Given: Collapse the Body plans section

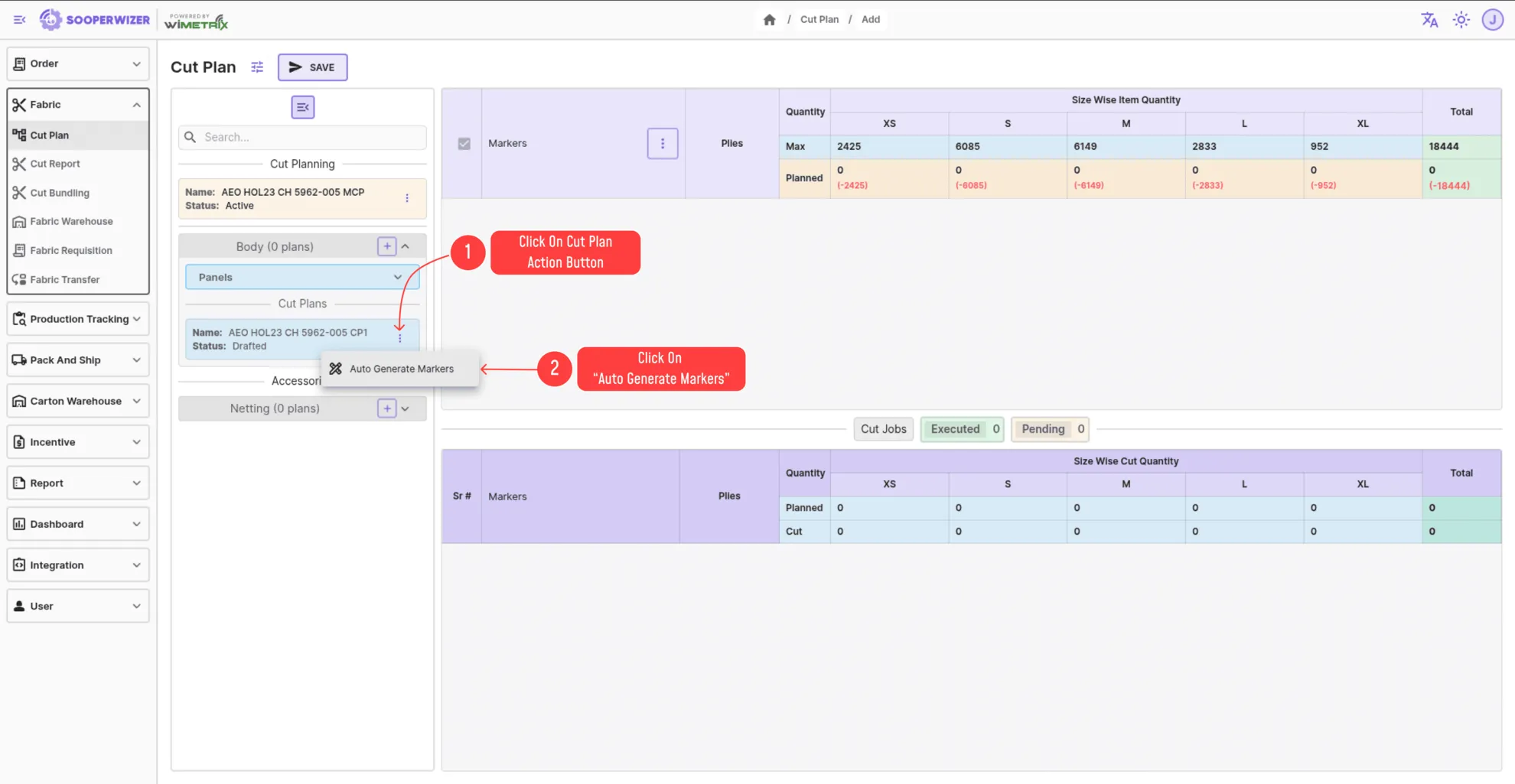Looking at the screenshot, I should click(406, 246).
